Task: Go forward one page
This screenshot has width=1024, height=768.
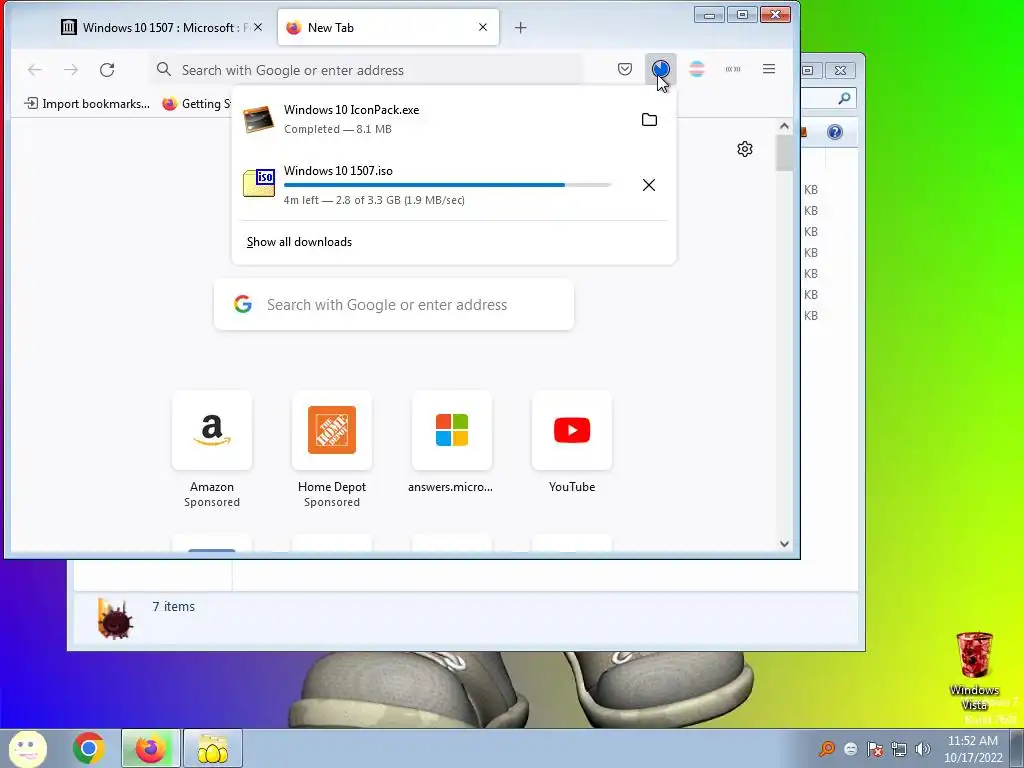Action: tap(71, 70)
